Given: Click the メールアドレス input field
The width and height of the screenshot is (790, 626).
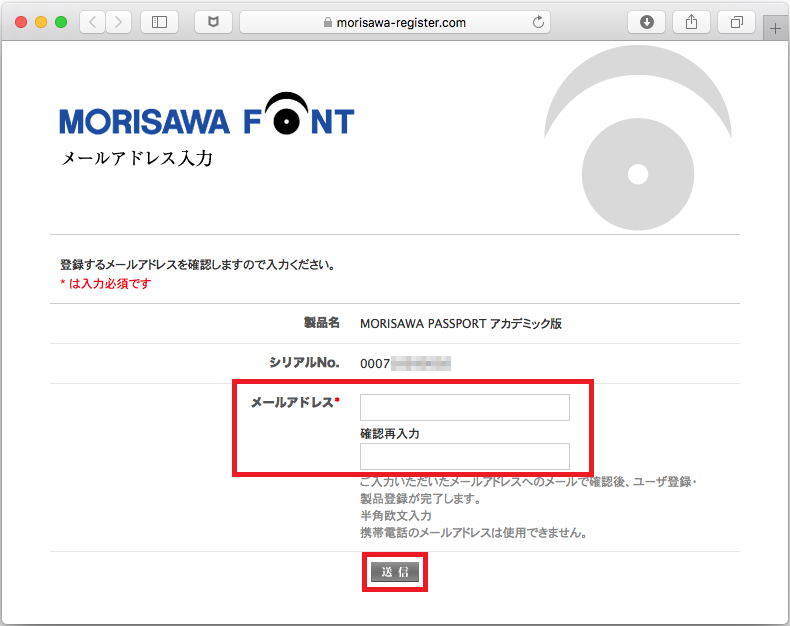Looking at the screenshot, I should pyautogui.click(x=464, y=408).
